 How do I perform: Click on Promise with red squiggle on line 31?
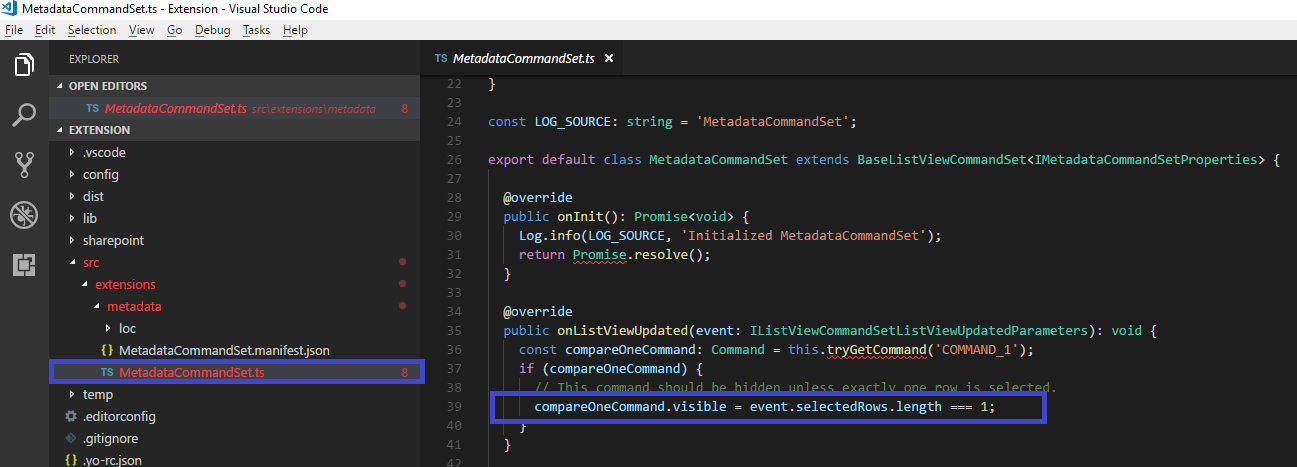pos(600,255)
